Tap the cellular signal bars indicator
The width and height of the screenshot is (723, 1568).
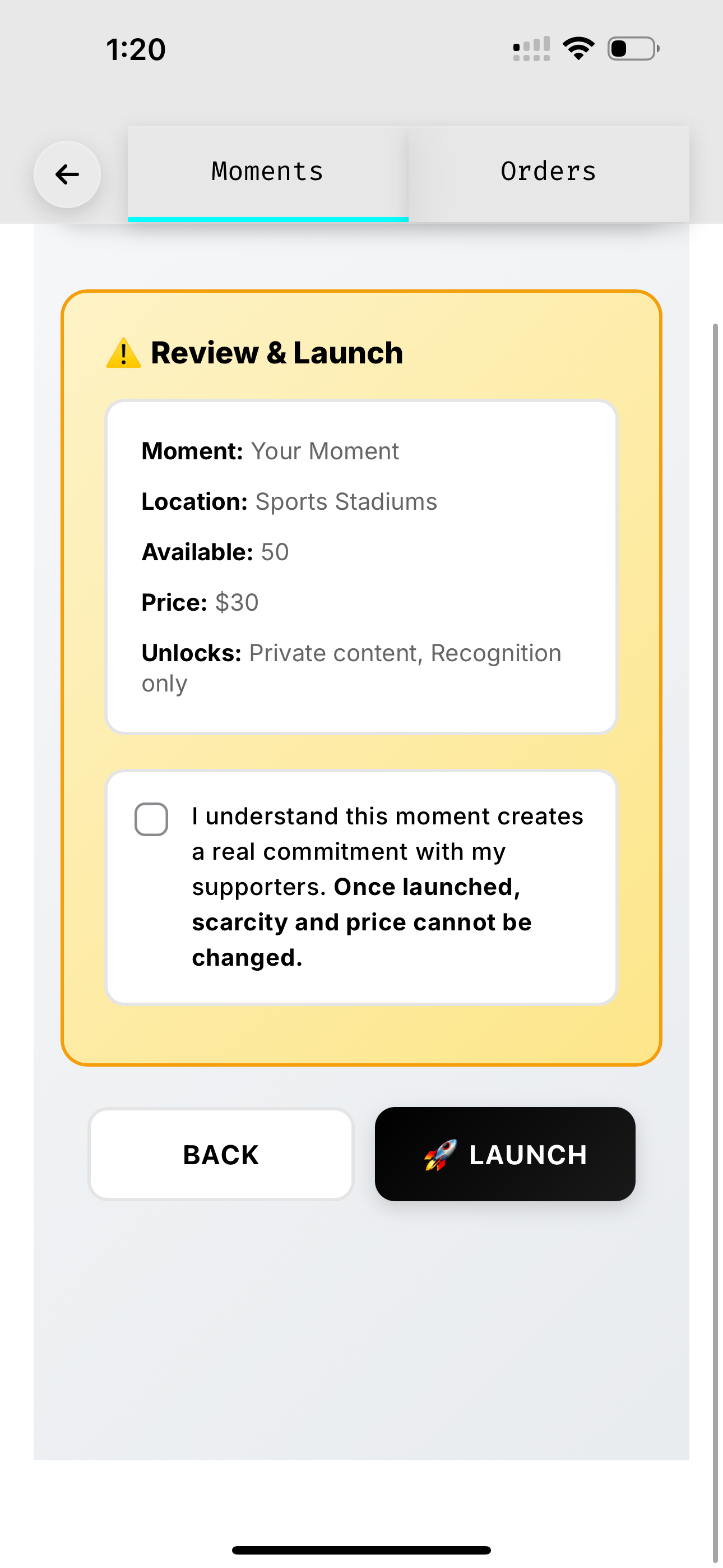(x=531, y=48)
